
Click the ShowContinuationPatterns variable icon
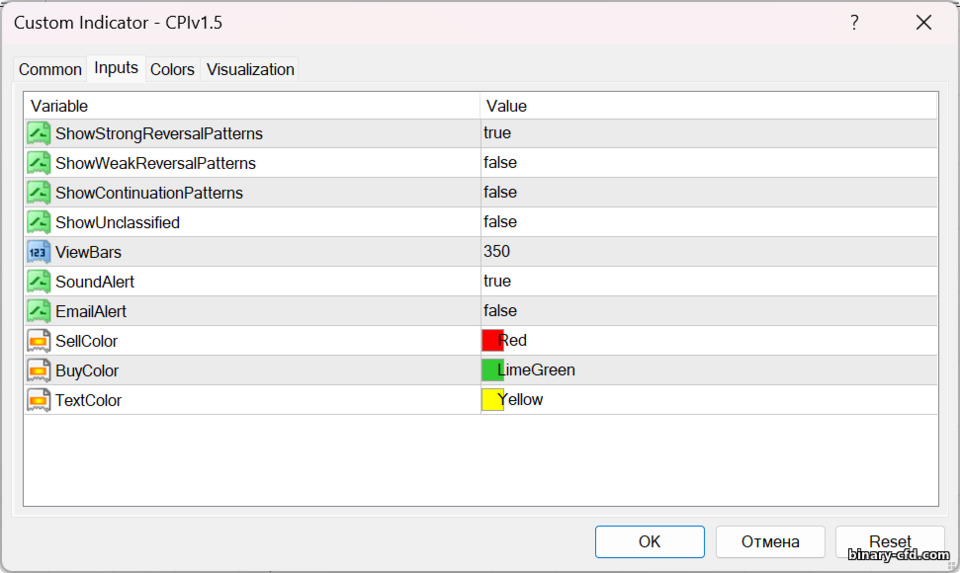pos(39,193)
